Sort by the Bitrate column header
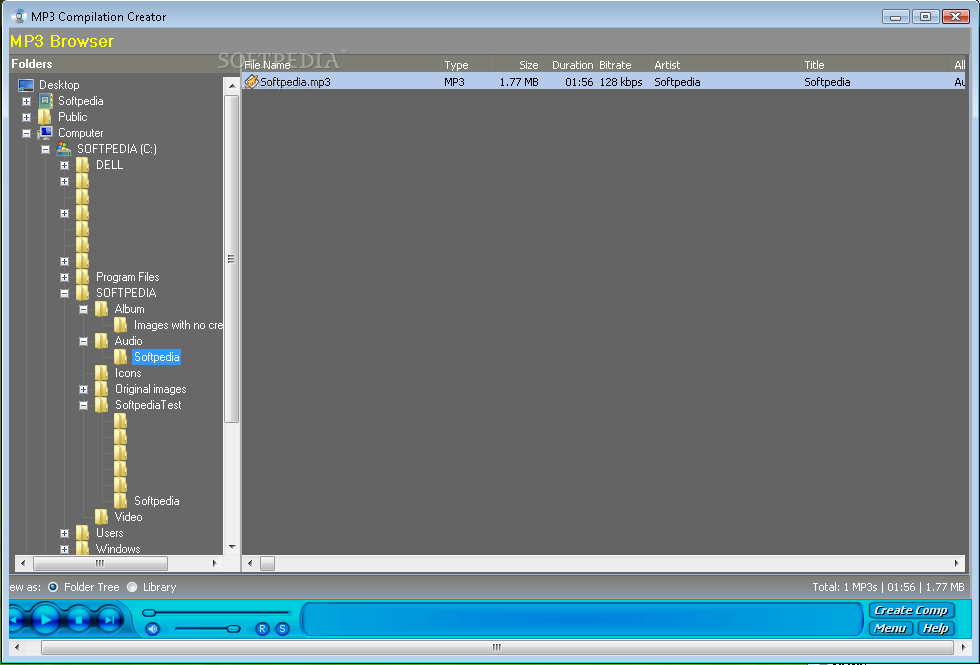 (623, 65)
